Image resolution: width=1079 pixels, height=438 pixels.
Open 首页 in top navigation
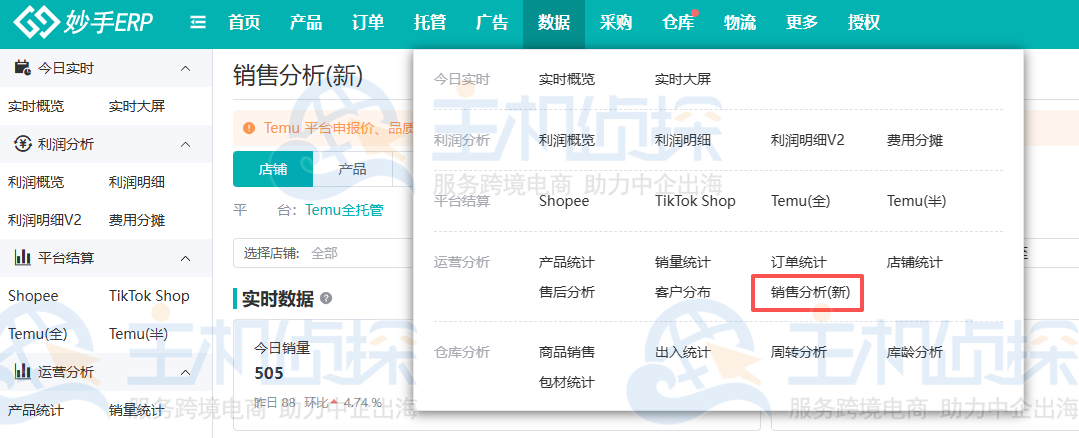[x=244, y=23]
